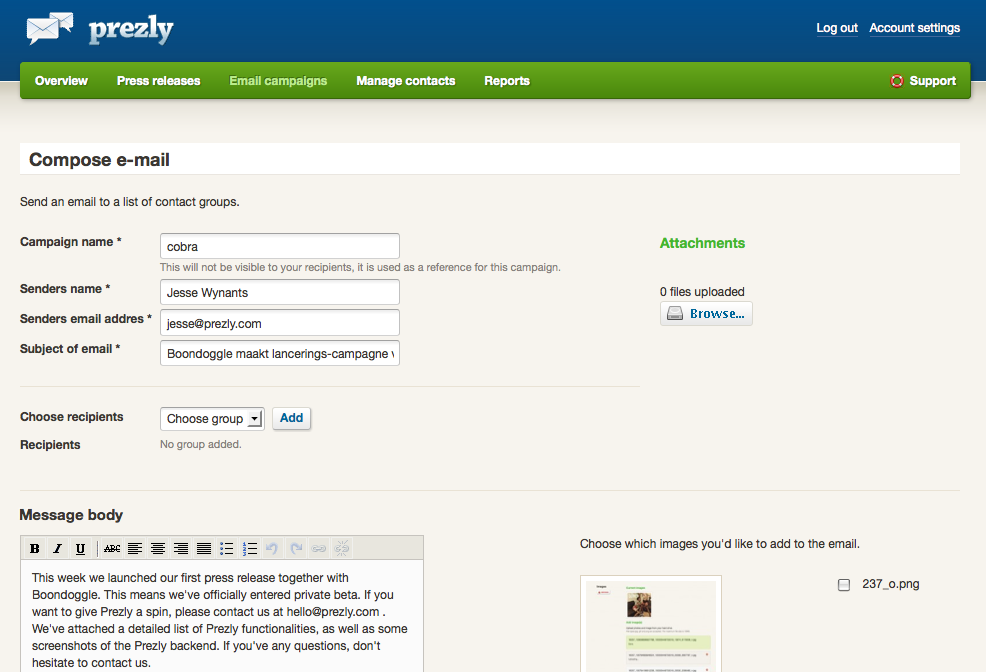Switch to Manage contacts tab
The height and width of the screenshot is (672, 986).
(406, 81)
